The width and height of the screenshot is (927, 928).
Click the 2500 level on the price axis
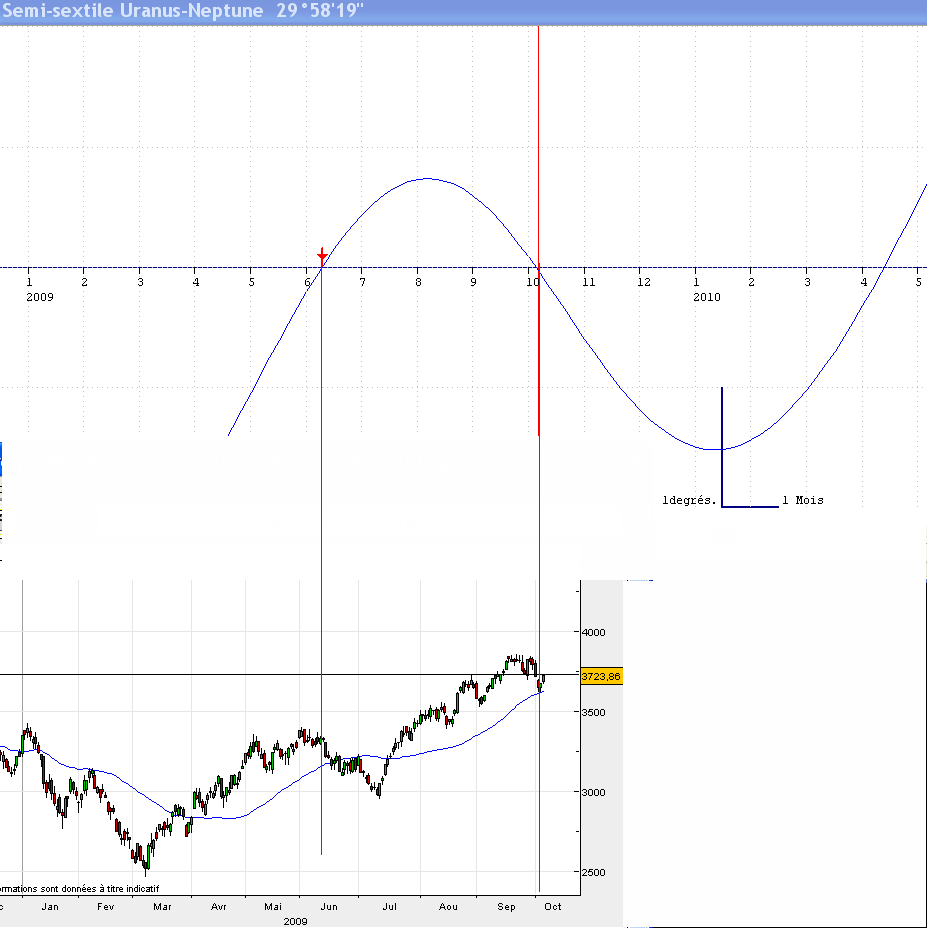tap(594, 872)
